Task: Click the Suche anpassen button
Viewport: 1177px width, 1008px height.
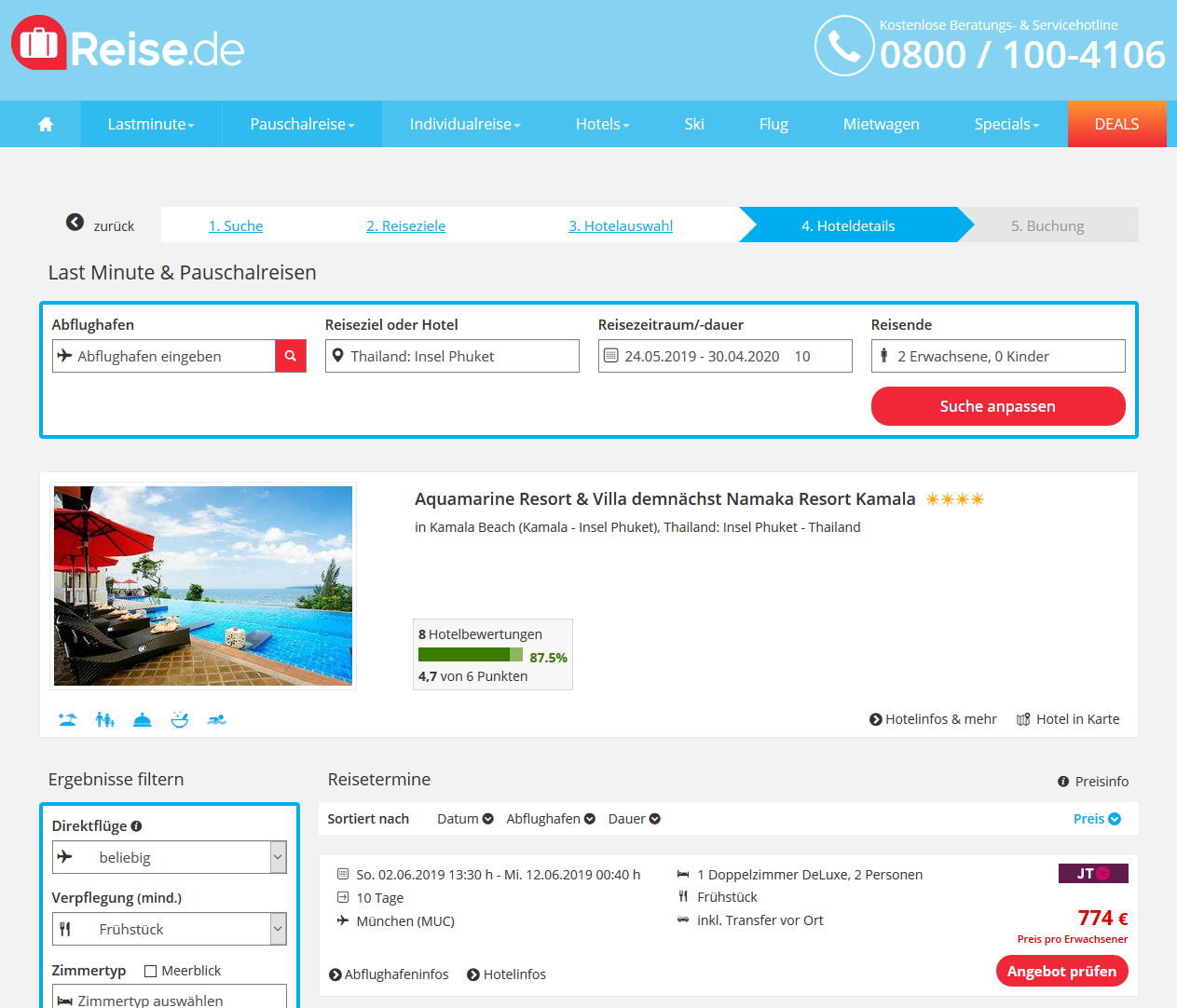Action: 998,406
